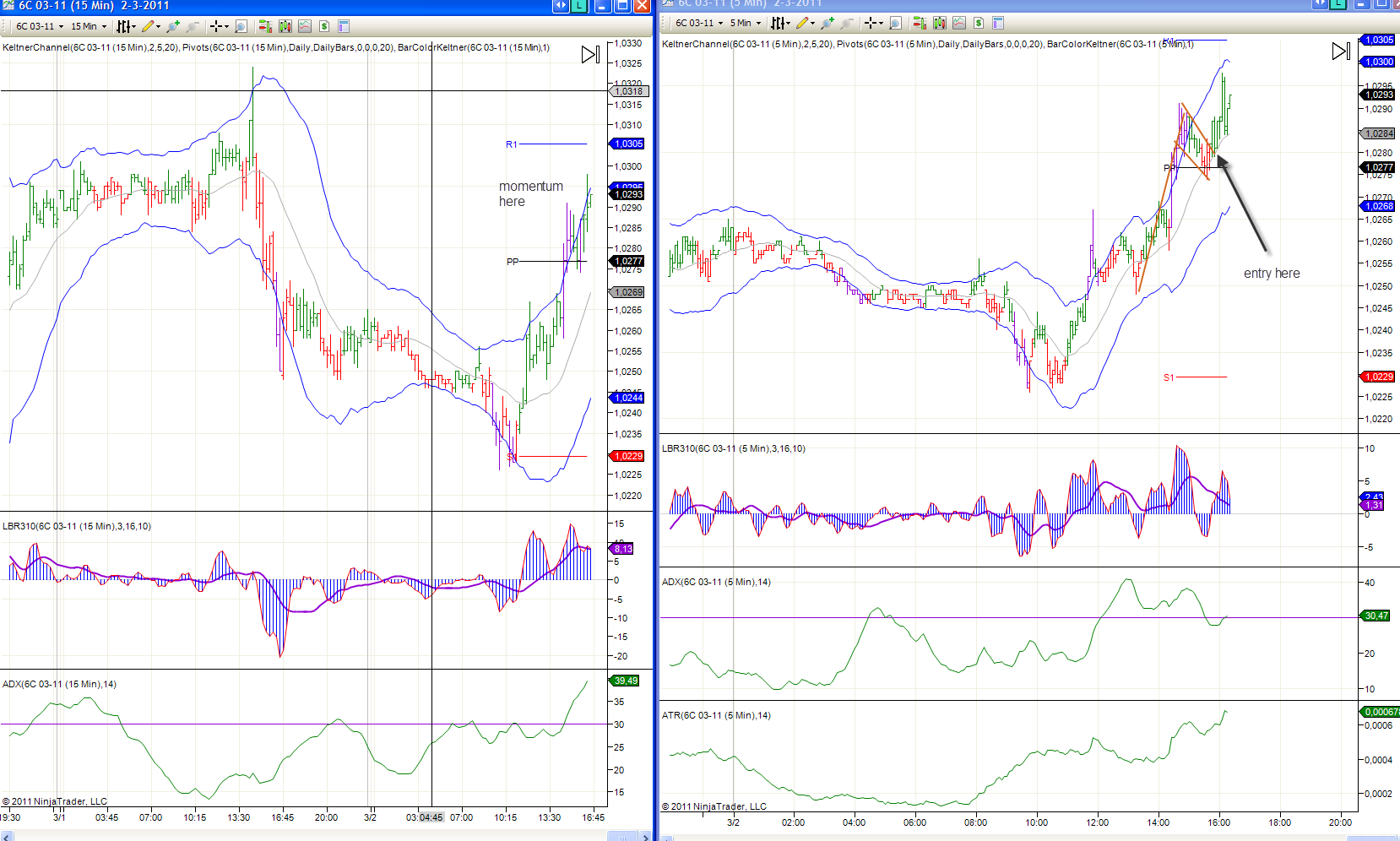Open the chart style dropdown in 5 Min chart

pyautogui.click(x=780, y=23)
